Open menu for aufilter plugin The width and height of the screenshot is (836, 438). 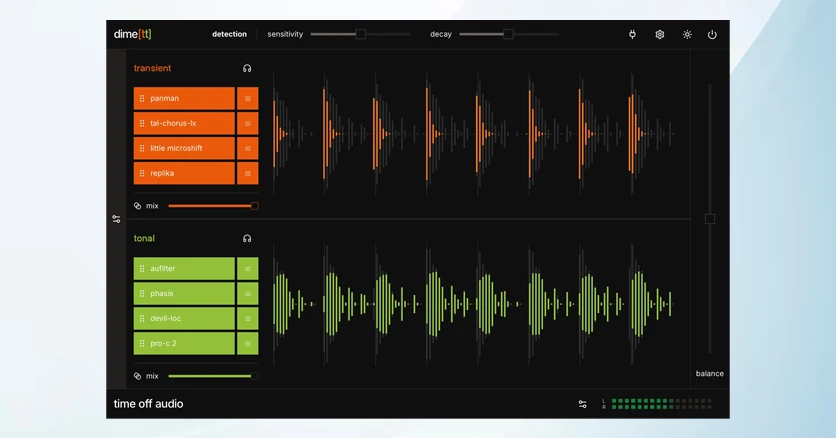247,269
